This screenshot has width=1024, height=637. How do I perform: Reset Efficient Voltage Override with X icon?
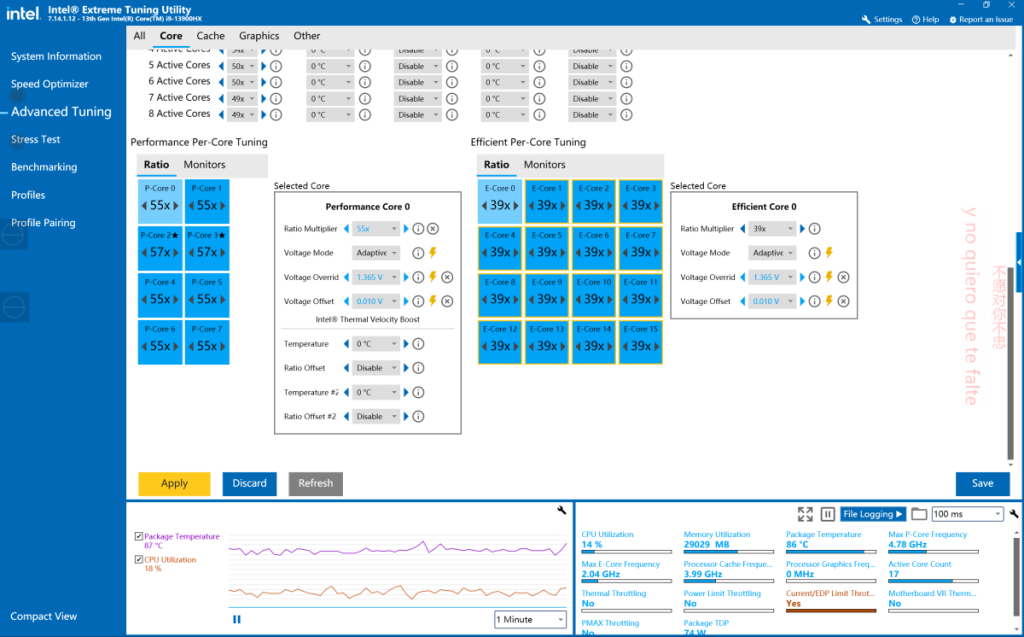[844, 277]
